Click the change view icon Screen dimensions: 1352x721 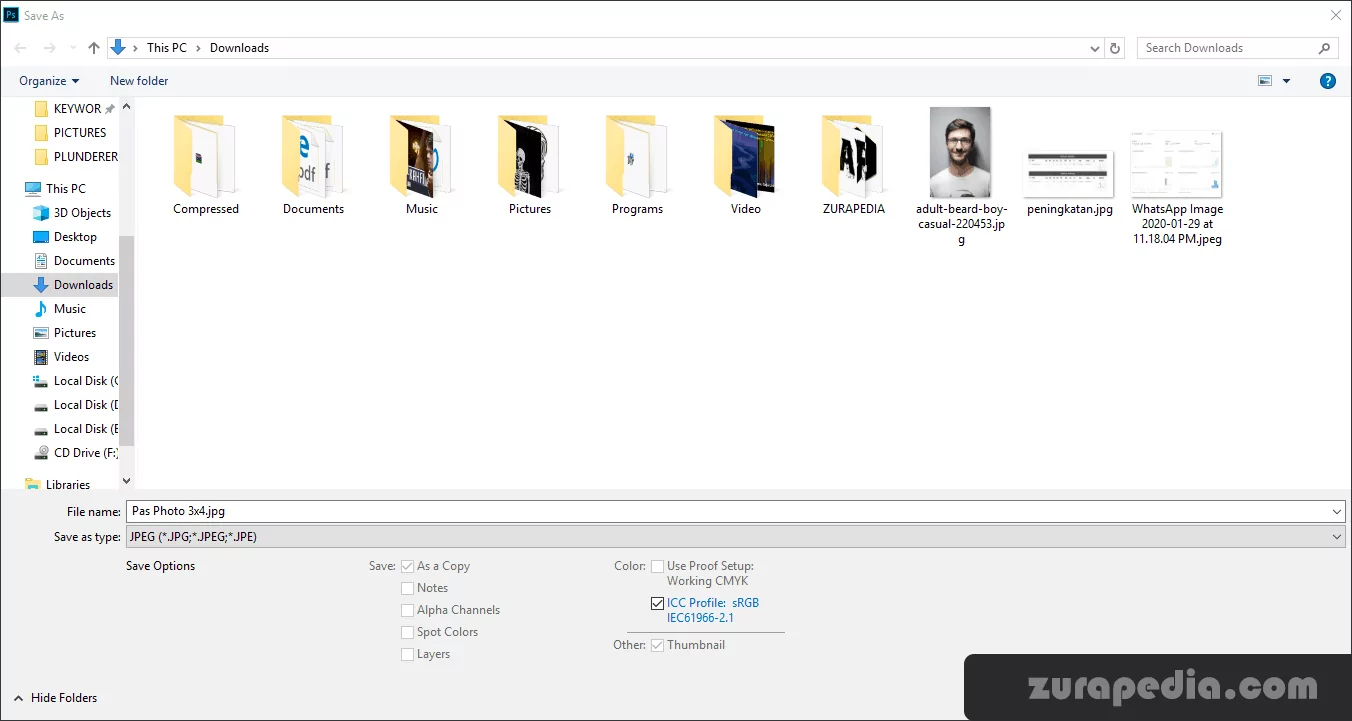(x=1265, y=81)
